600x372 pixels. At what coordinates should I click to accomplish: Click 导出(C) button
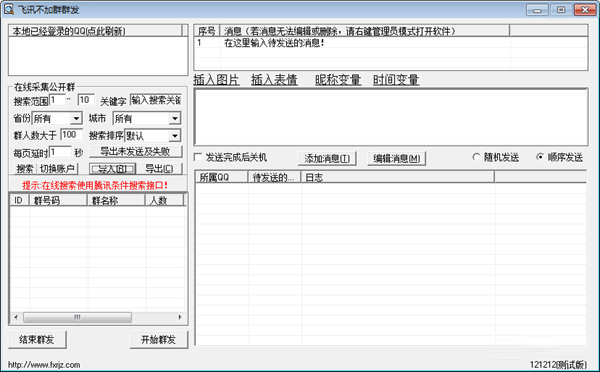click(159, 169)
